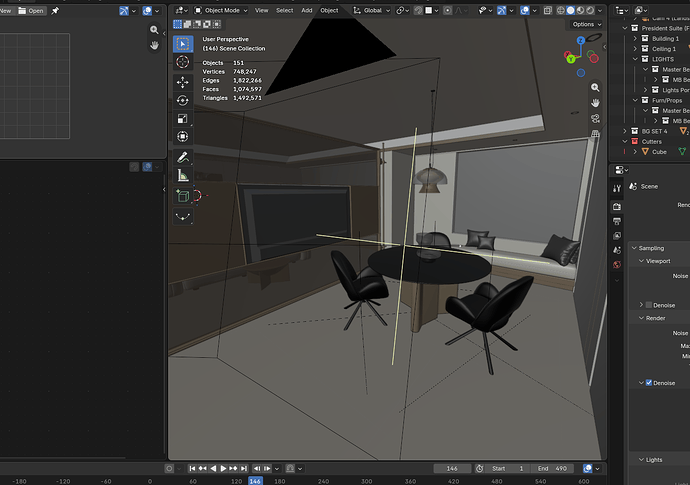Enable the Viewport Denoise checkbox
The image size is (690, 485).
point(649,305)
